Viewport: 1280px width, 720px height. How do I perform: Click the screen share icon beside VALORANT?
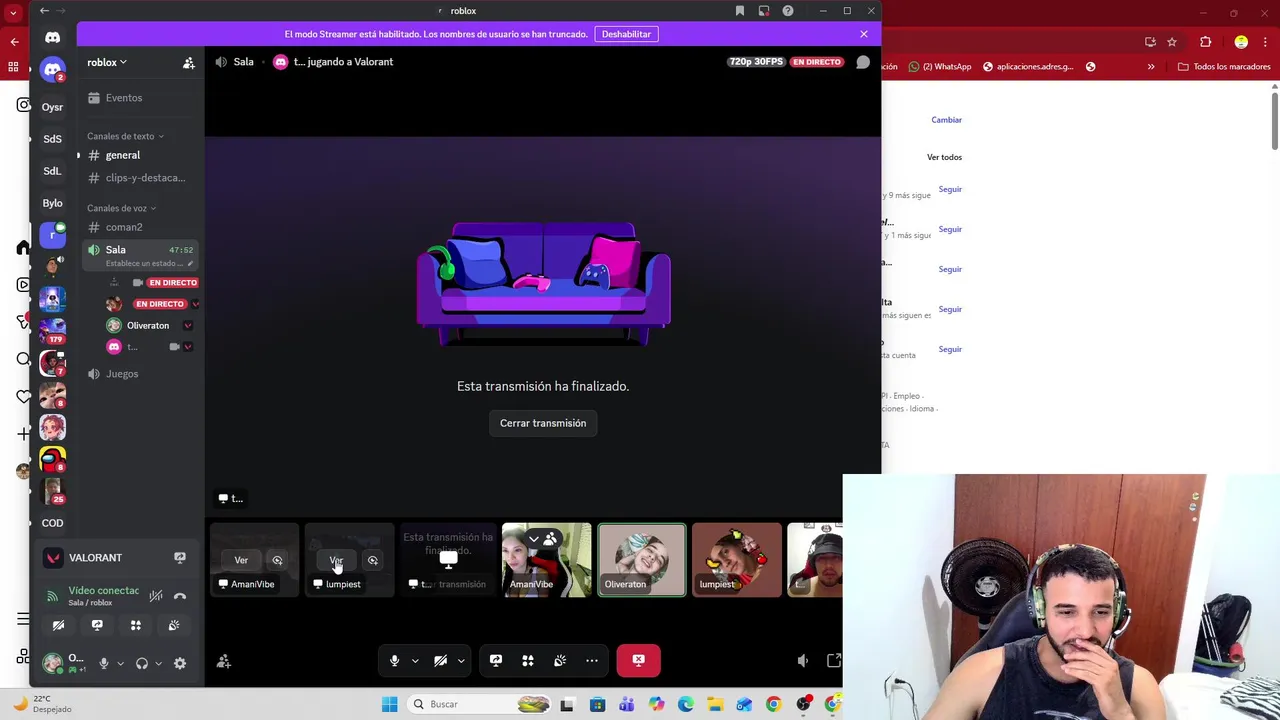tap(180, 558)
